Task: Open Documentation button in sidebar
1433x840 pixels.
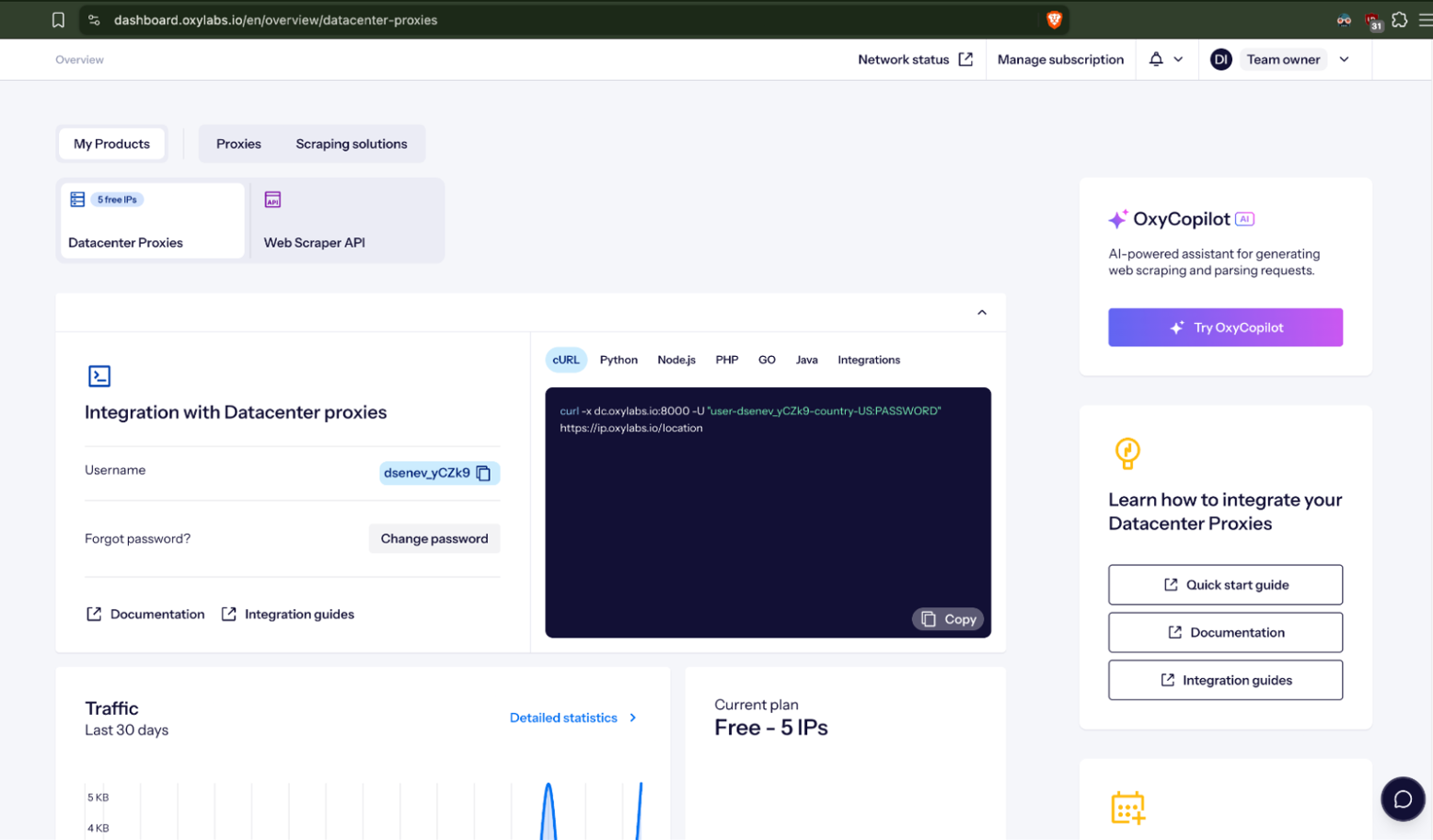Action: click(x=1225, y=633)
